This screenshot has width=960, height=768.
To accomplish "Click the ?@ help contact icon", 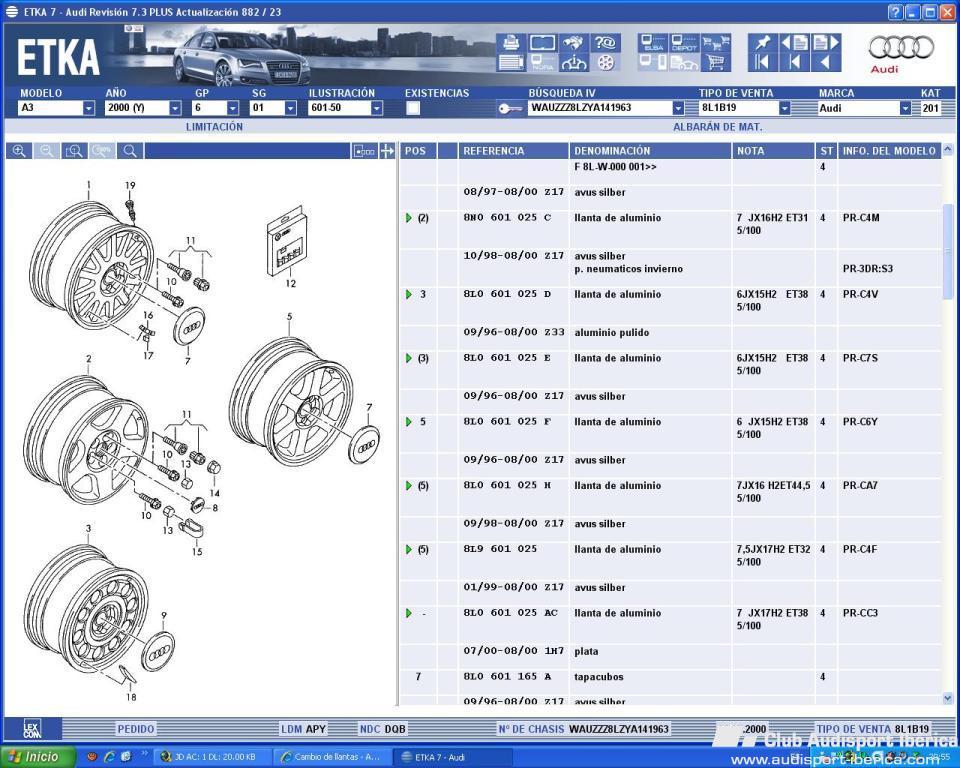I will pos(605,42).
